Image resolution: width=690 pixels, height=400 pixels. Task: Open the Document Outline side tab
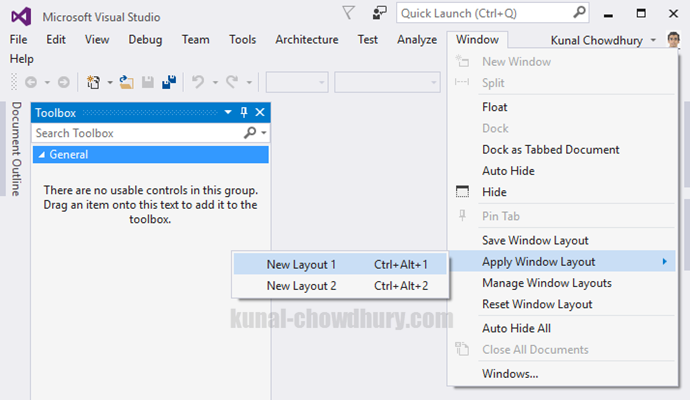16,149
